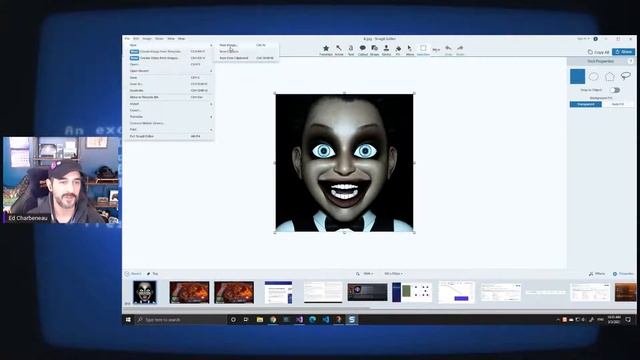
Task: Open Microsoft Edge from taskbar
Action: click(312, 320)
